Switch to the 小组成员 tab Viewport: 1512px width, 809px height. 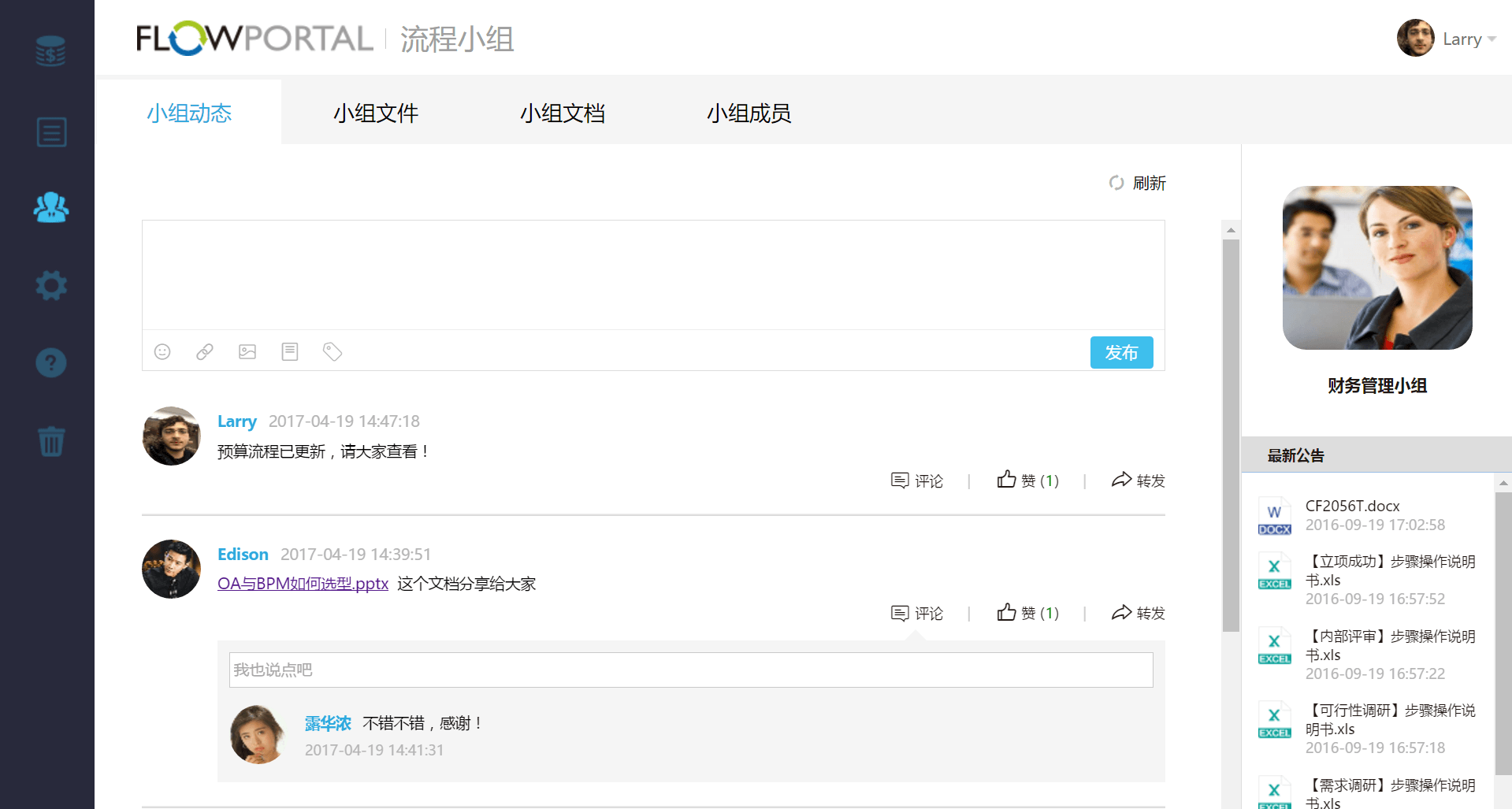point(749,113)
